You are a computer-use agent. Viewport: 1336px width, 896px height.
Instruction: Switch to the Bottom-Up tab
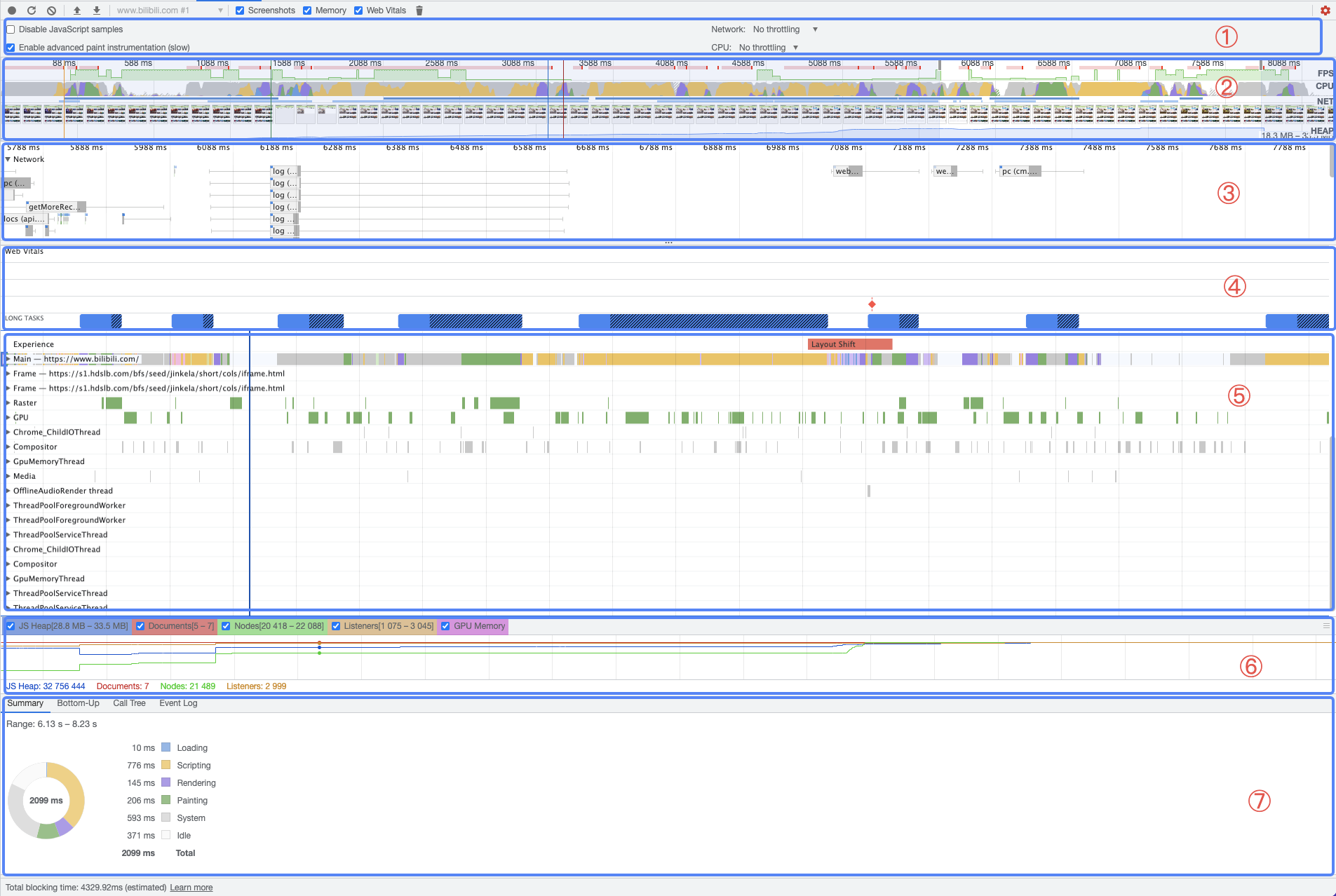78,703
